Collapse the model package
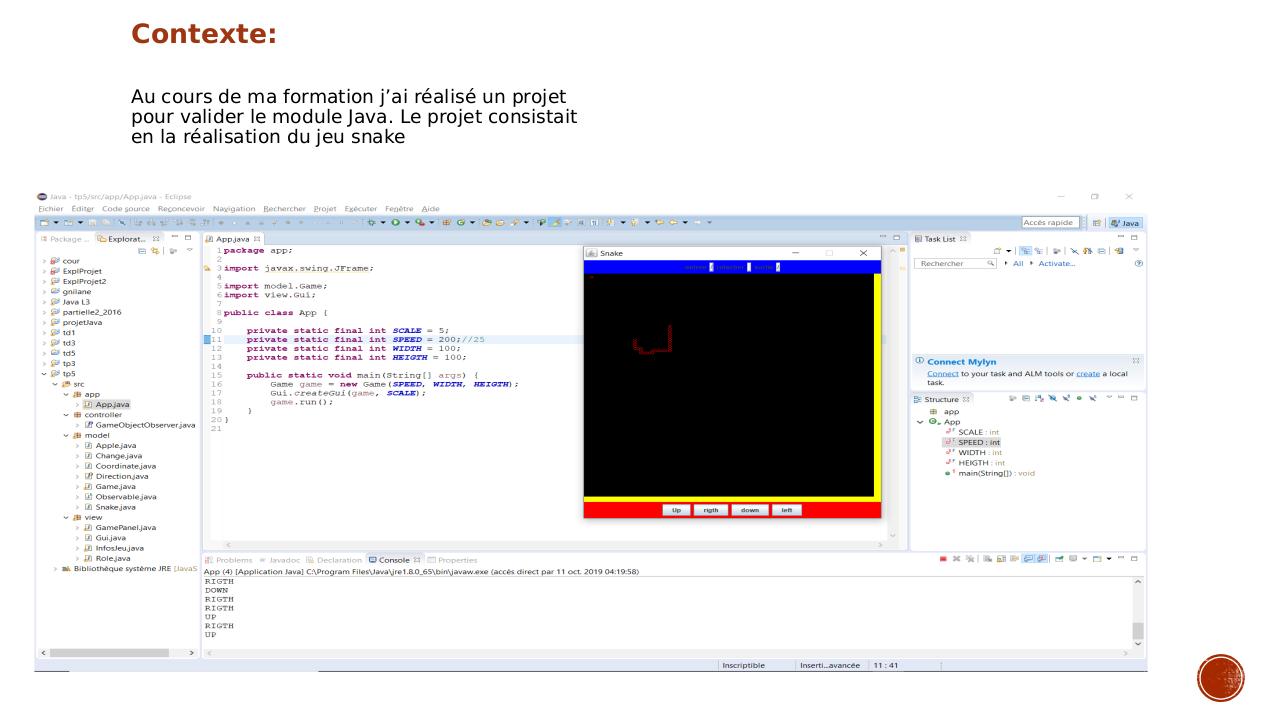Screen dimensions: 1280x720 pos(67,434)
